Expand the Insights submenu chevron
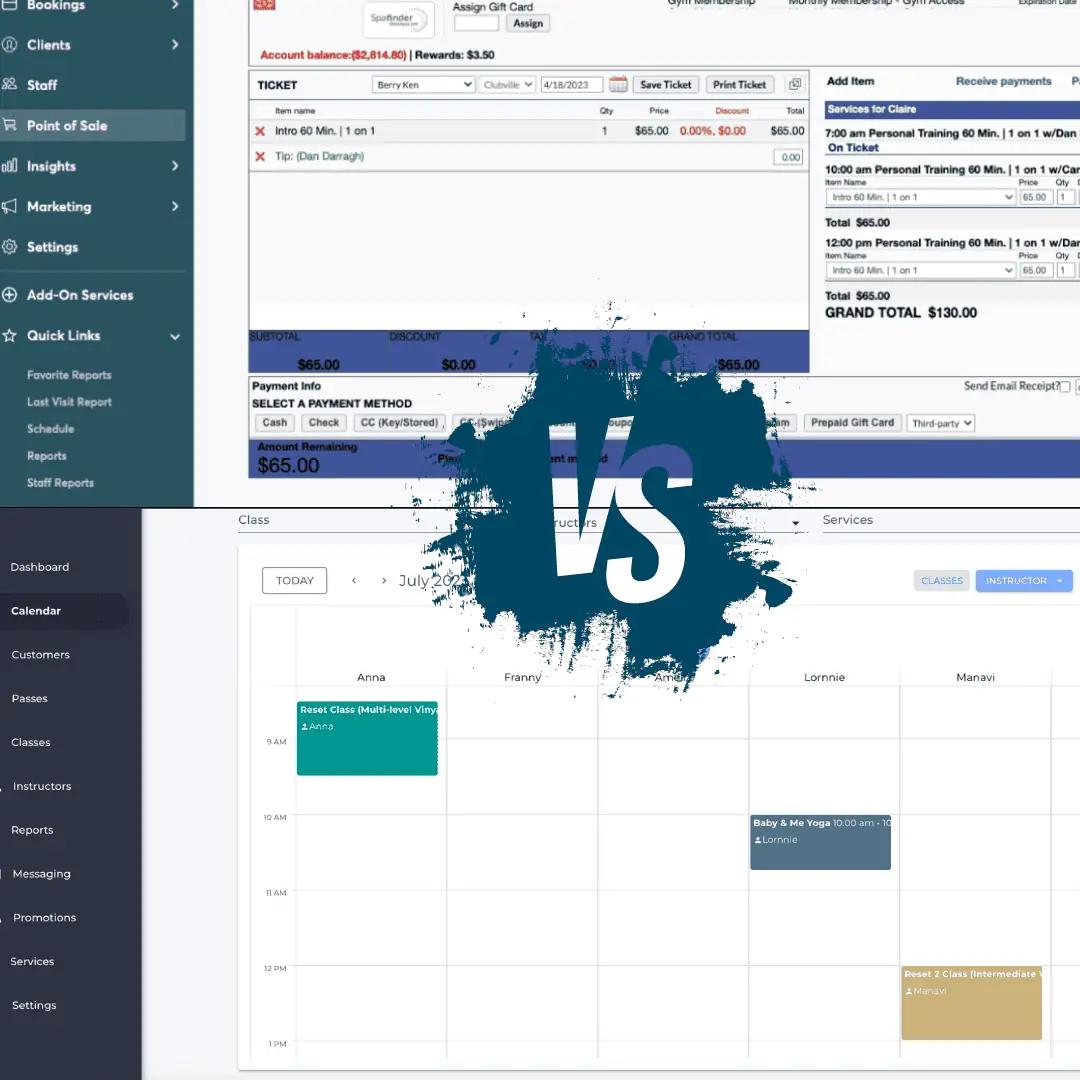Screen dimensions: 1080x1080 click(x=175, y=166)
